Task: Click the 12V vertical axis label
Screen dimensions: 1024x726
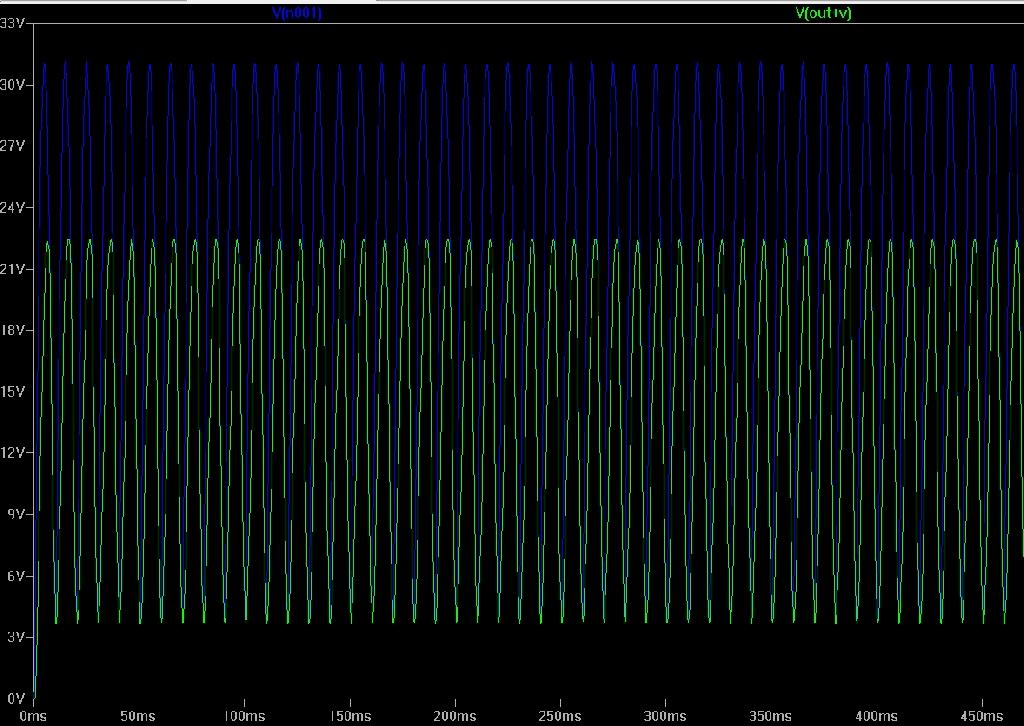Action: point(12,453)
